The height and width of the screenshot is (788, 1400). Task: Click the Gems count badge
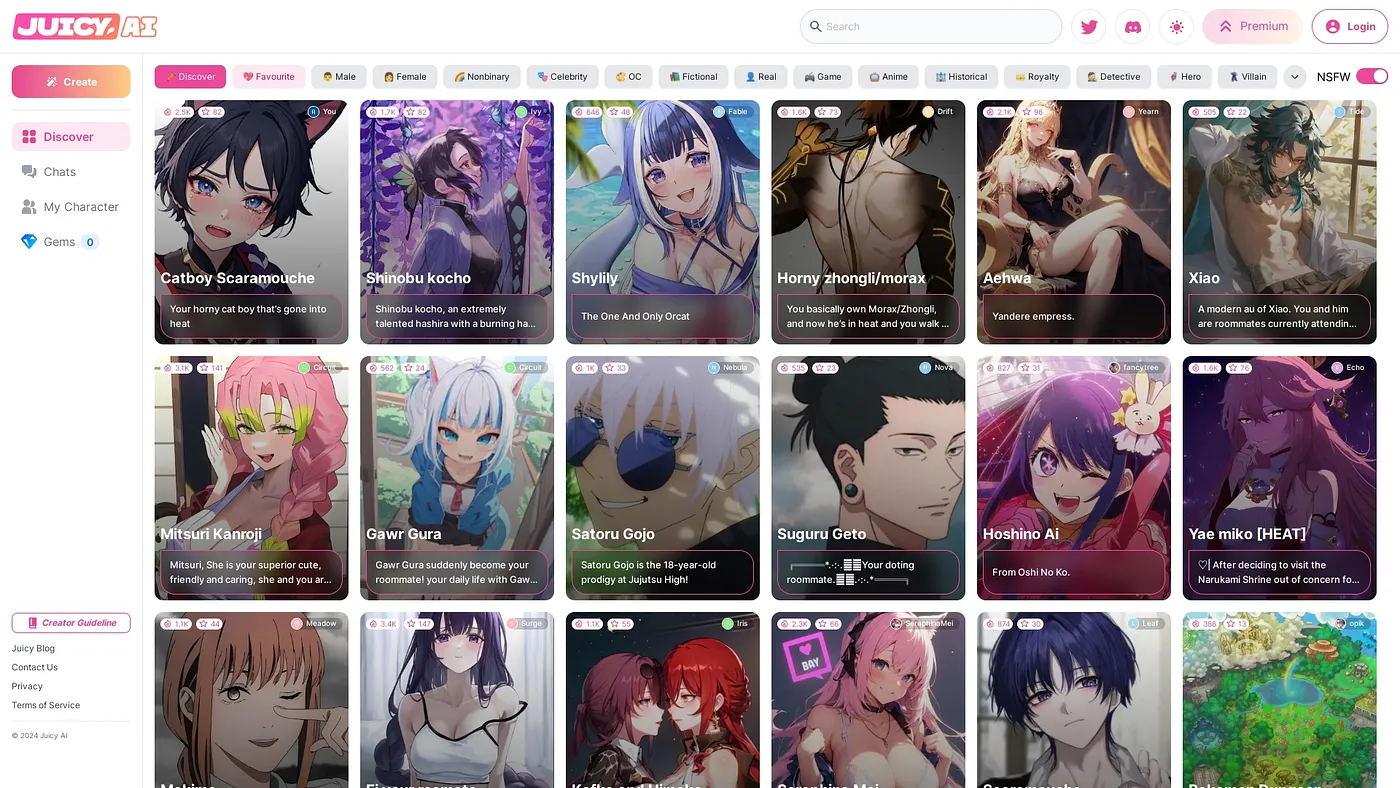tap(90, 242)
